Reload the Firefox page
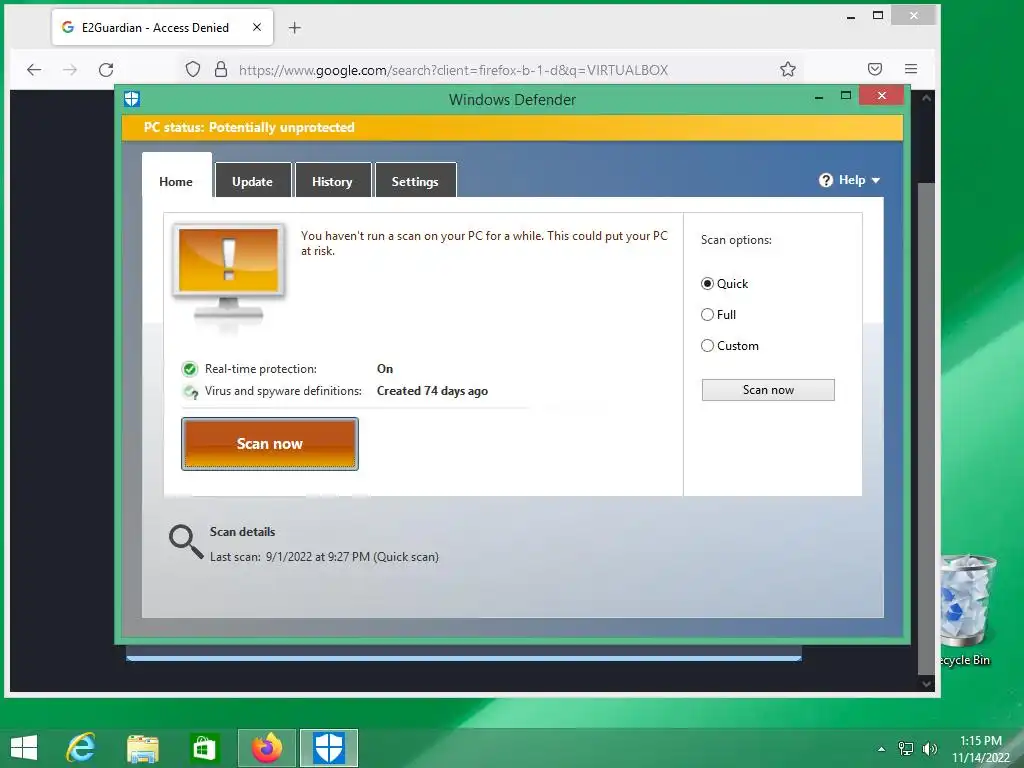Viewport: 1024px width, 768px height. click(106, 70)
